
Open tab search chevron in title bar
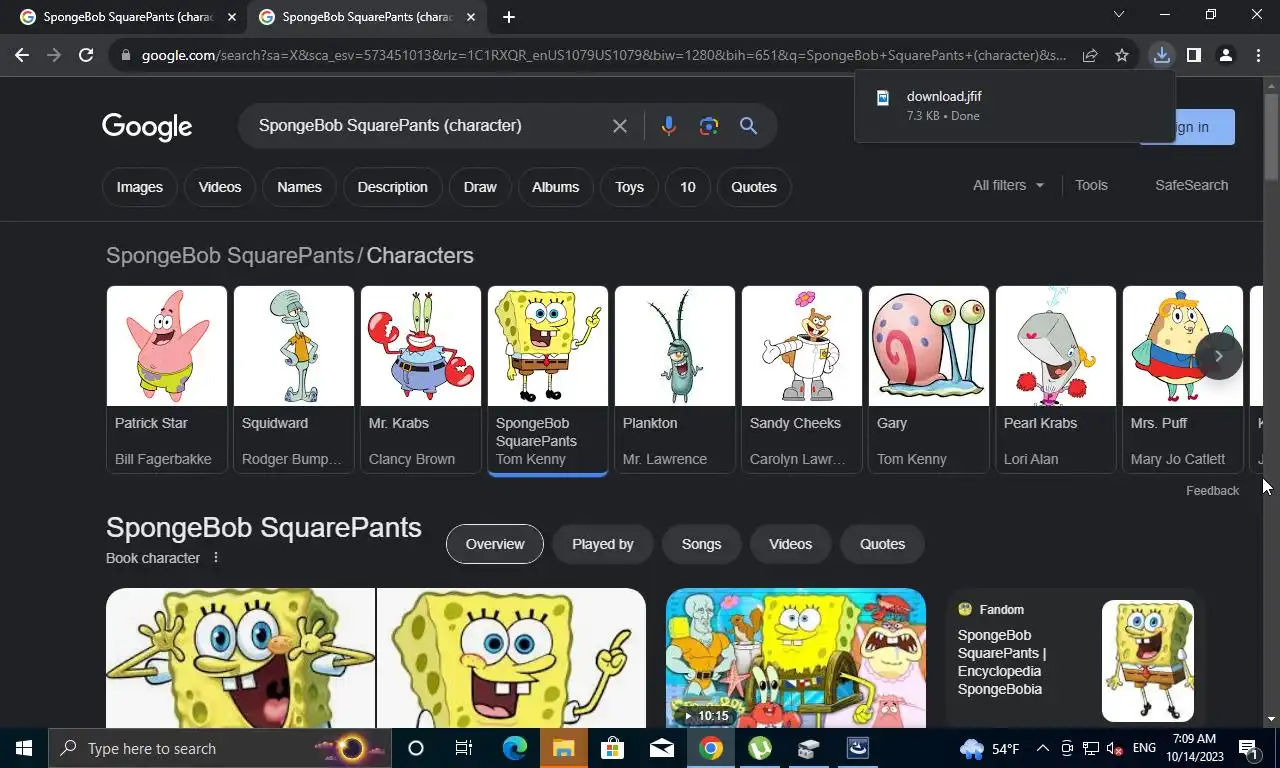1119,15
